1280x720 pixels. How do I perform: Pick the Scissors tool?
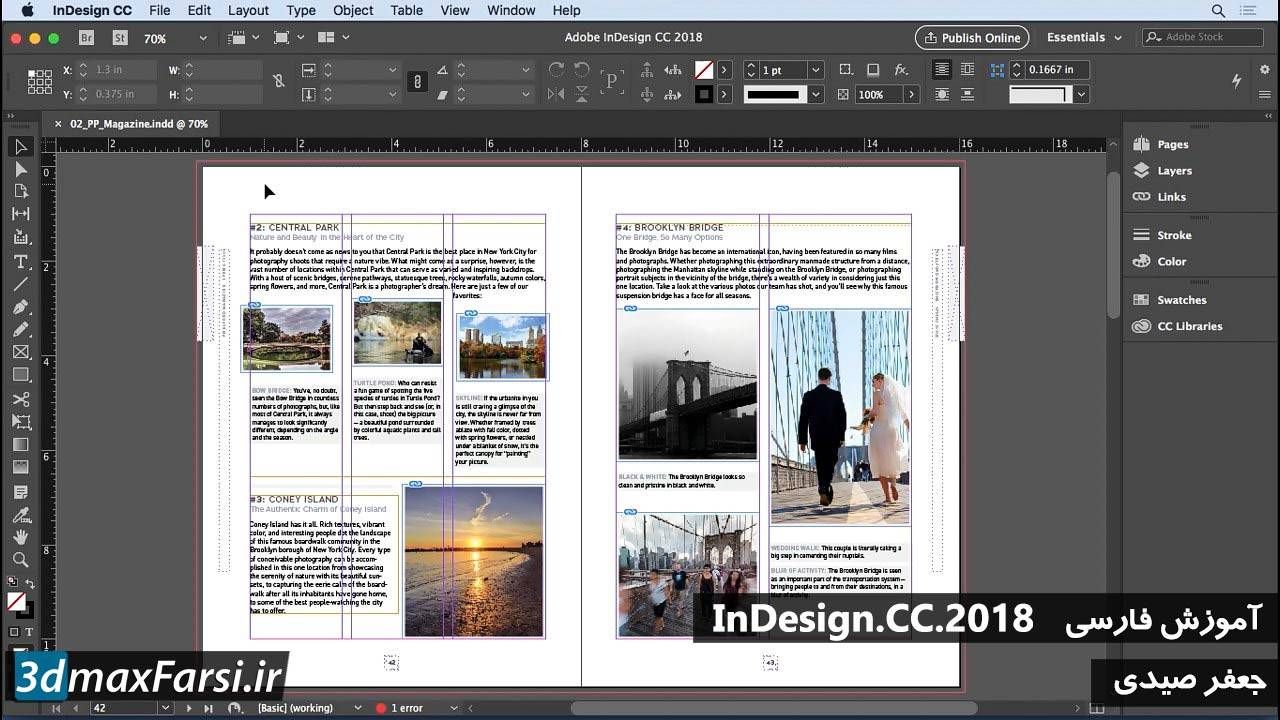pos(20,399)
